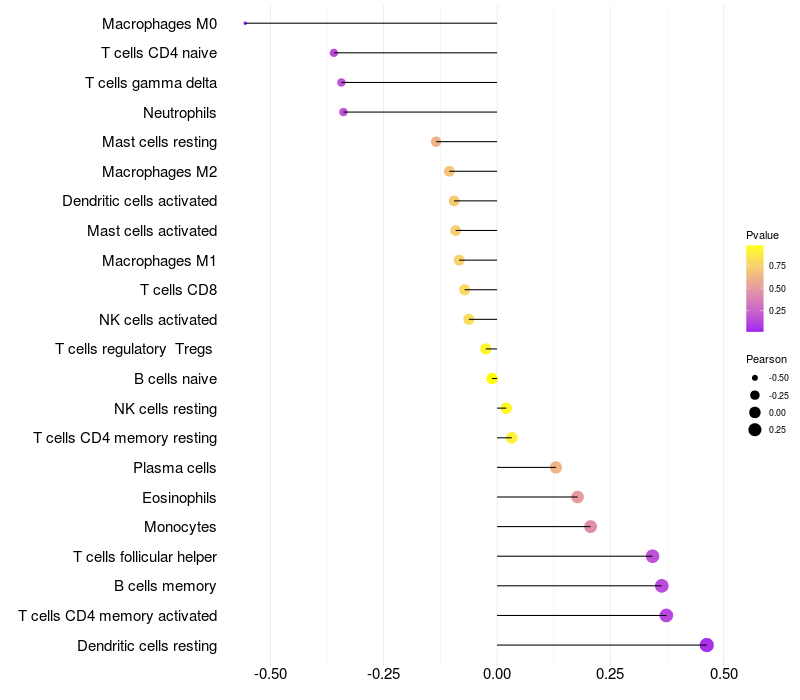Click the 0.00 x-axis tick label
The width and height of the screenshot is (800, 700).
click(x=496, y=674)
